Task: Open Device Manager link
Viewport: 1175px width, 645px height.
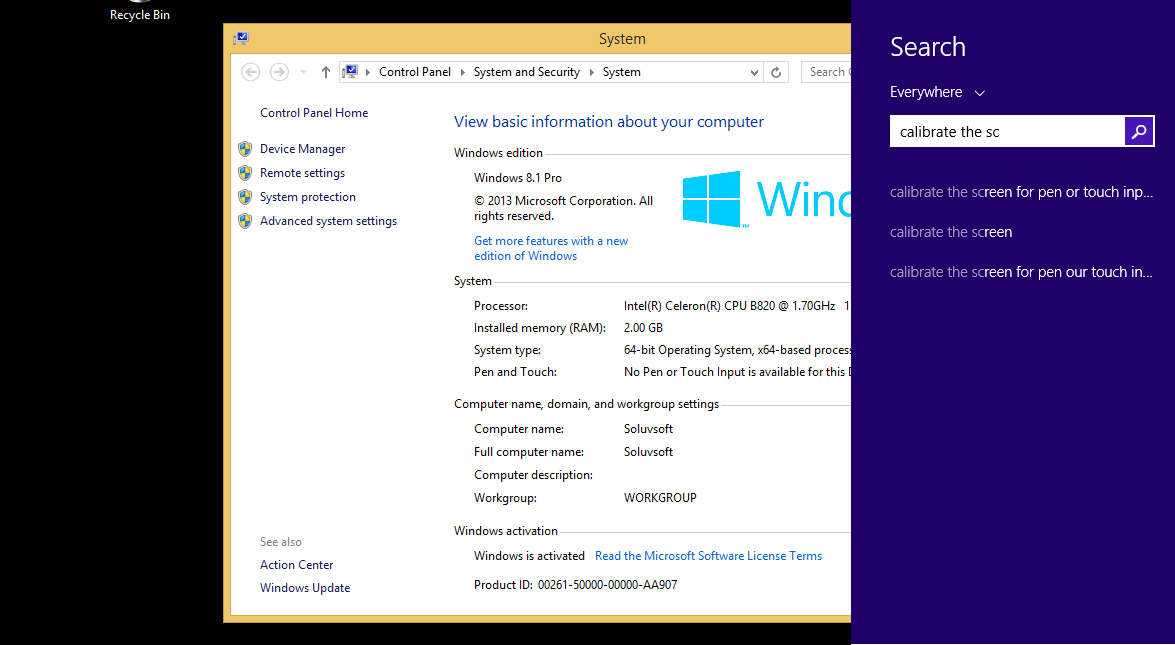Action: point(303,149)
